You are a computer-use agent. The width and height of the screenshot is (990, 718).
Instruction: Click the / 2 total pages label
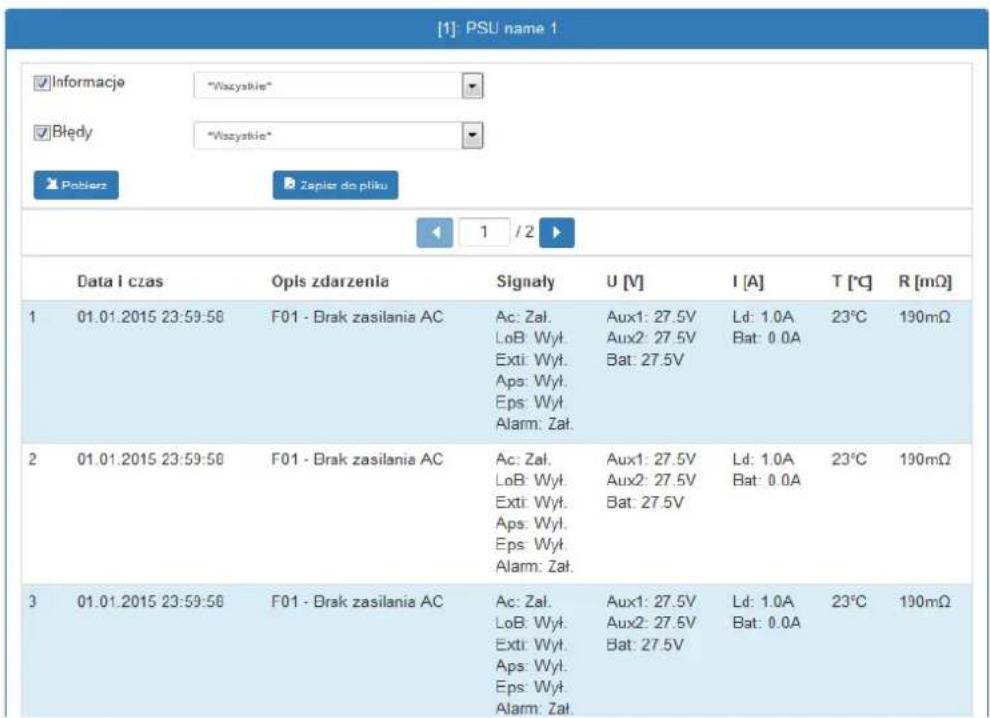pos(525,232)
